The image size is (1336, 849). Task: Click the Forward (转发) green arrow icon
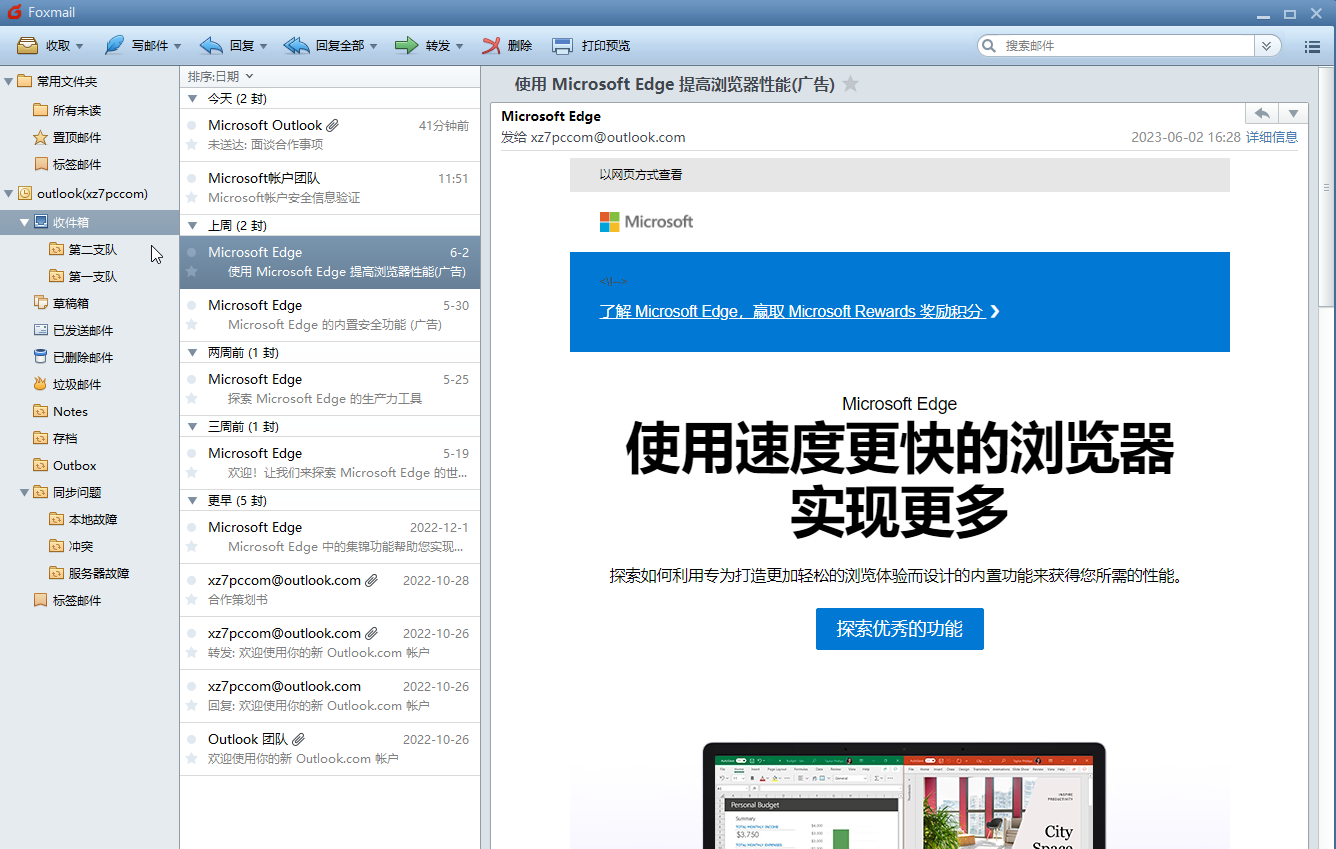(406, 45)
